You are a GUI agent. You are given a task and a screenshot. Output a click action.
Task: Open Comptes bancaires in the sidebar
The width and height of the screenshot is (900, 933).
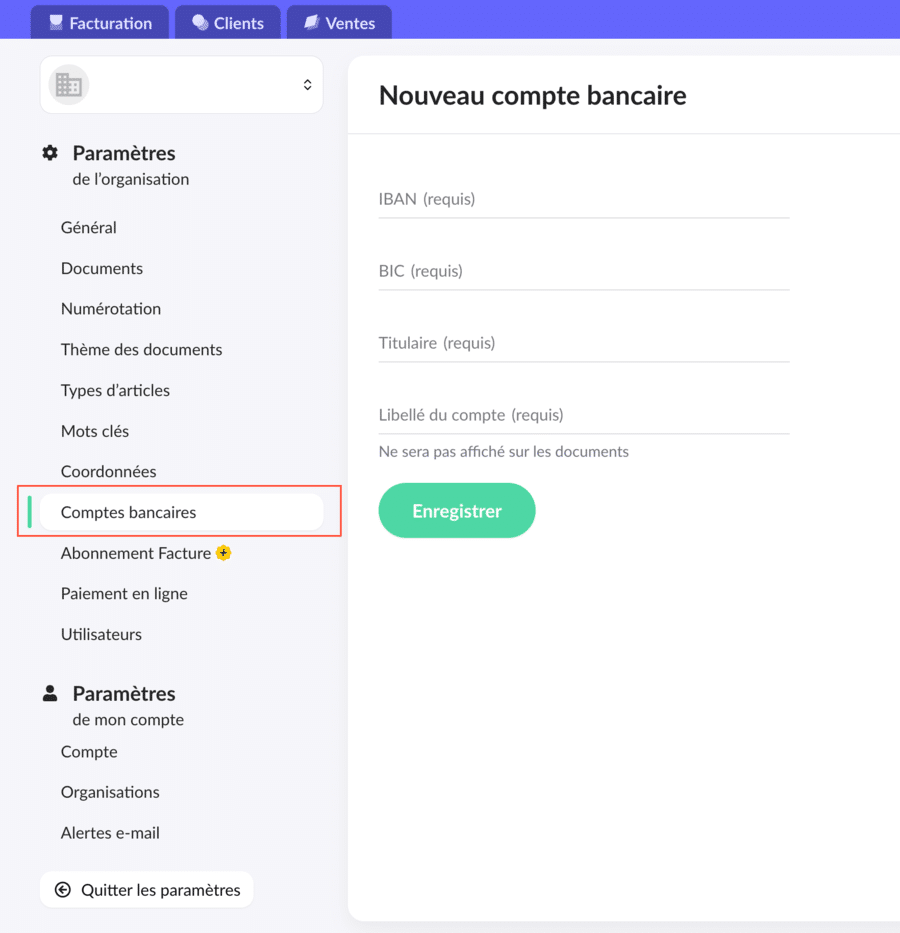(x=181, y=512)
